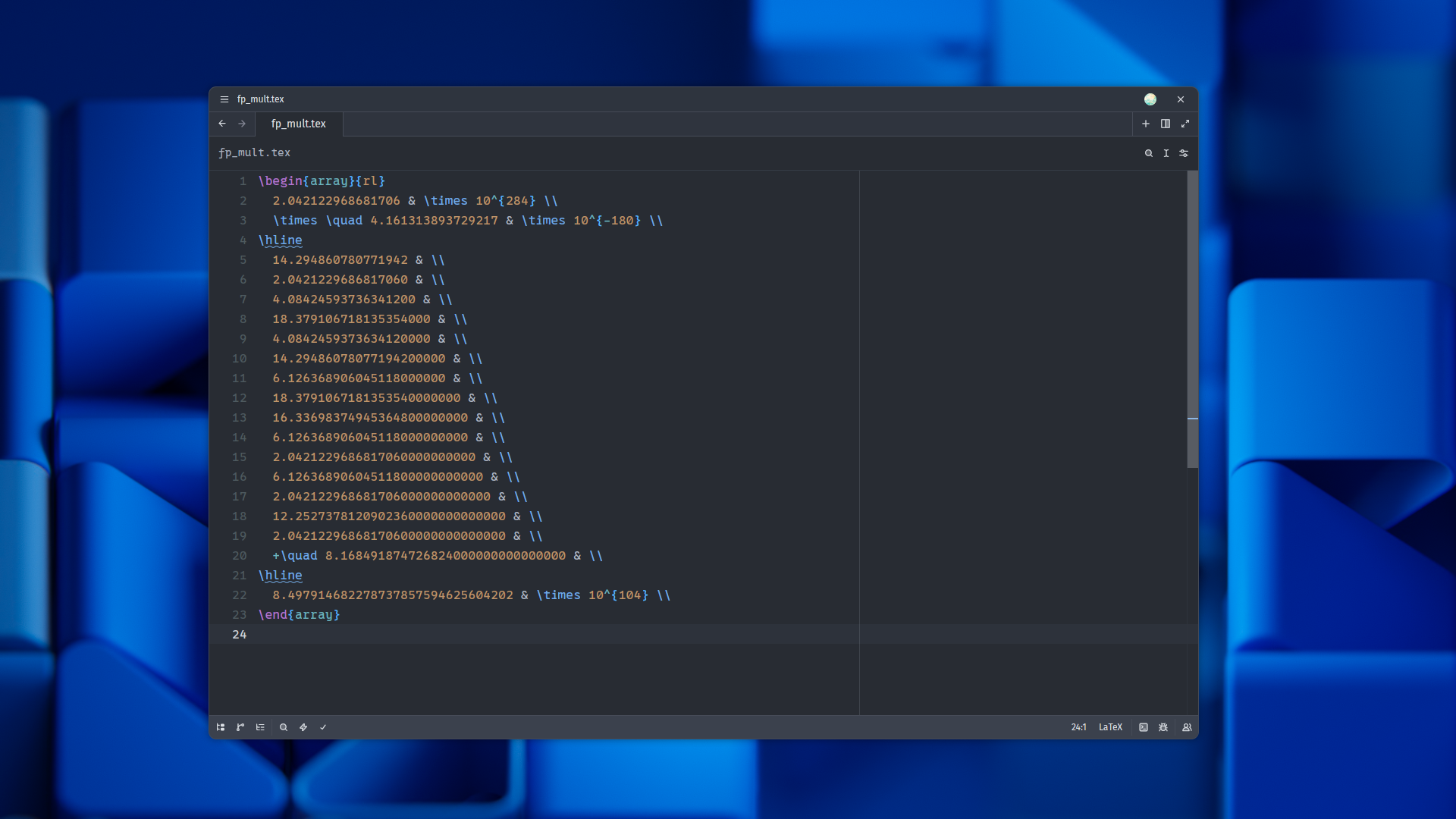Click the \begin{array}{rl} line
Viewport: 1456px width, 819px height.
point(322,181)
